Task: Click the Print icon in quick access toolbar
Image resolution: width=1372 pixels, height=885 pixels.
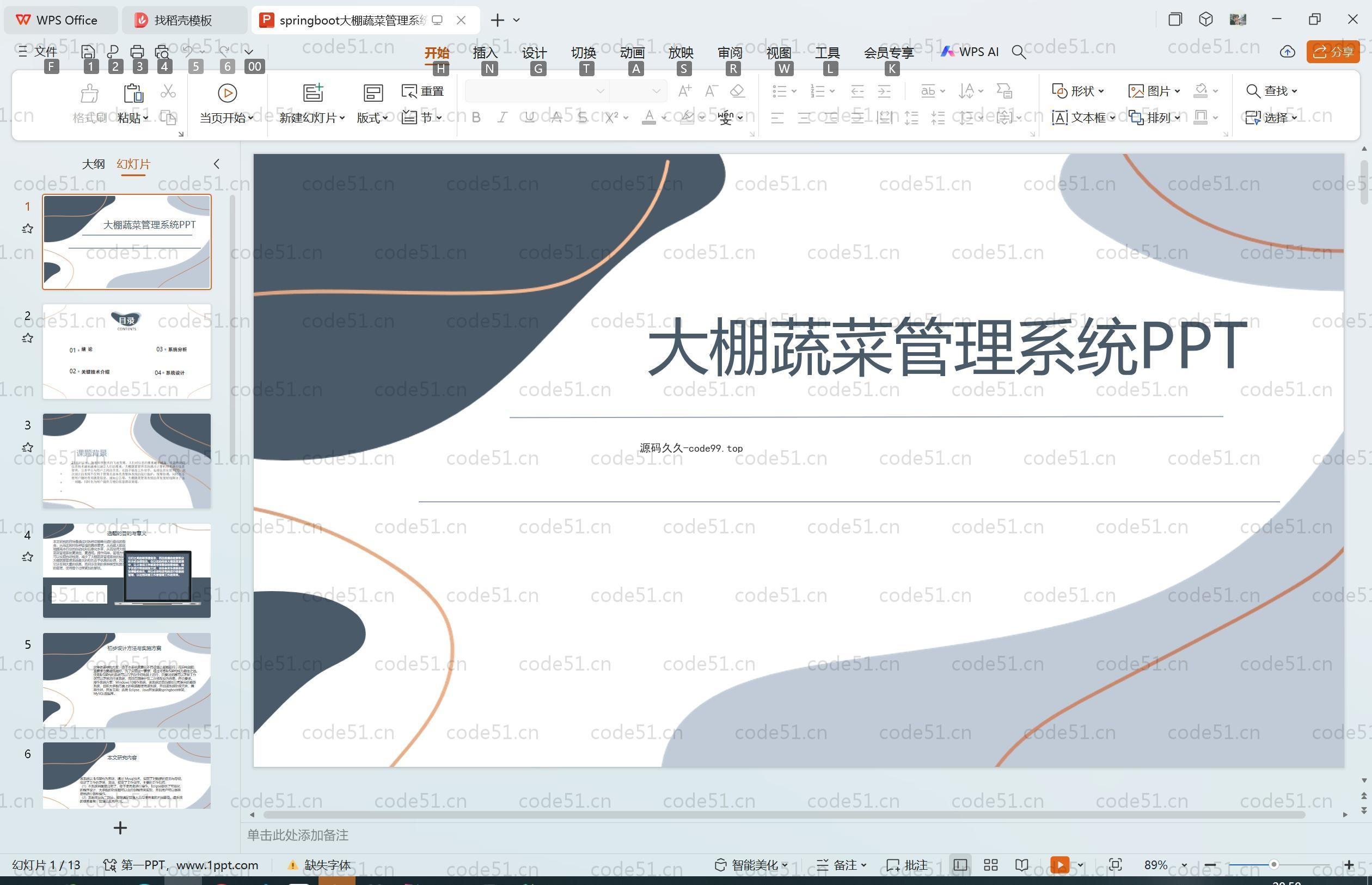Action: pyautogui.click(x=137, y=52)
